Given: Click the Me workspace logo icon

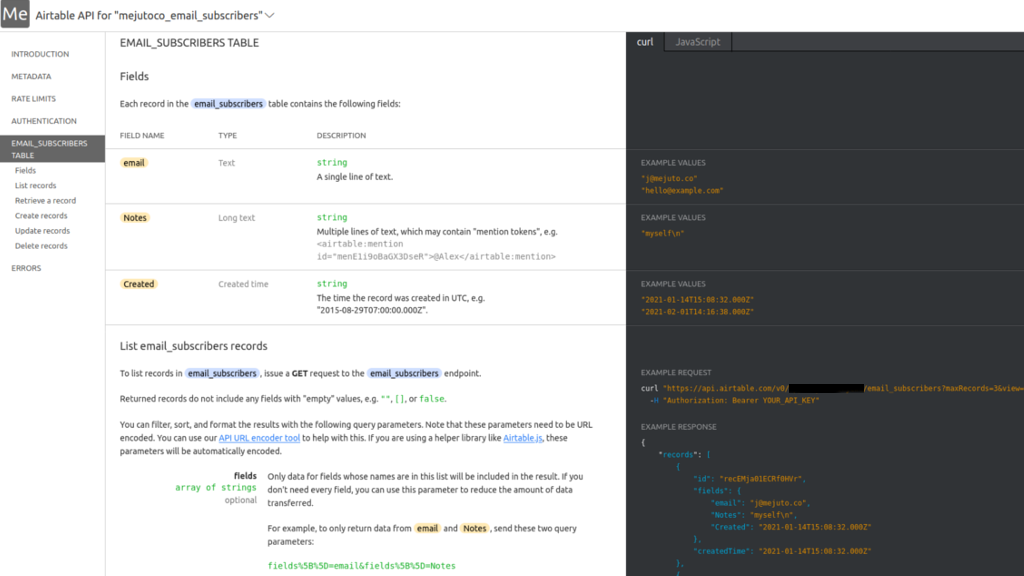Looking at the screenshot, I should pos(14,15).
